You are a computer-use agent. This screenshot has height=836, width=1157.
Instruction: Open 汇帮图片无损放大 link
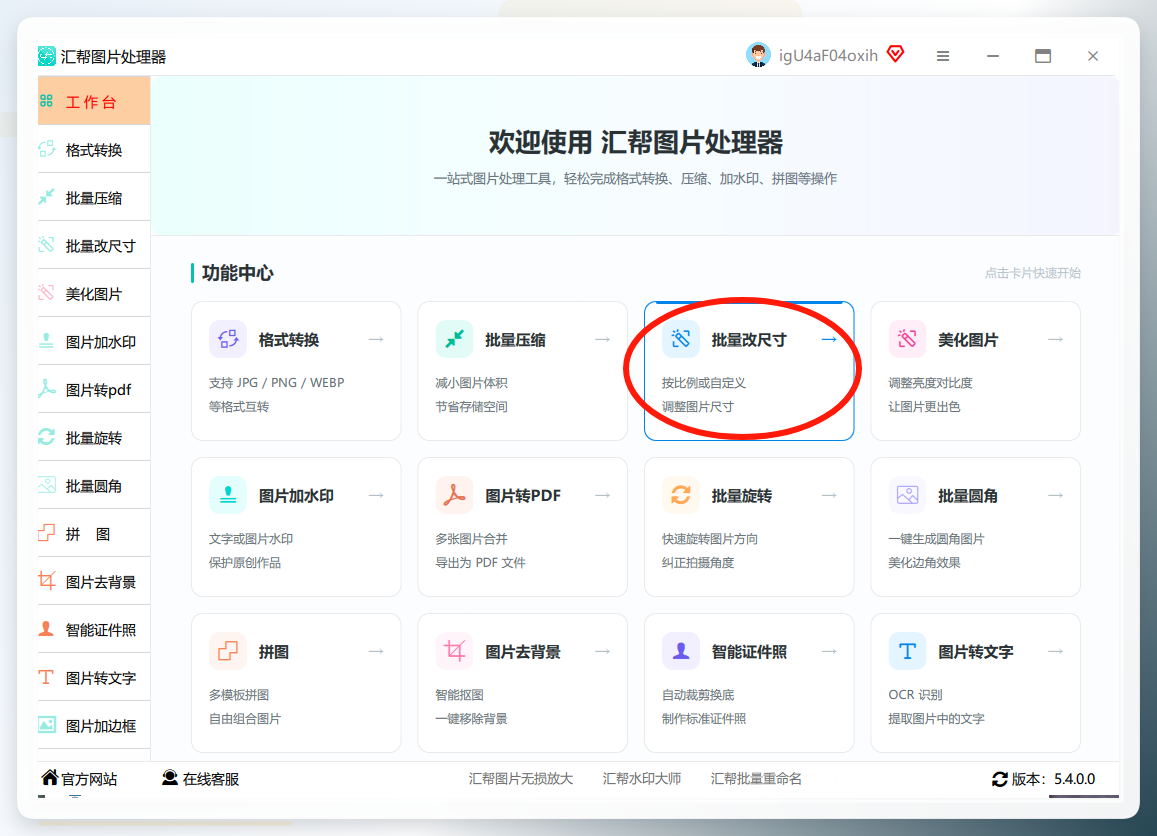(x=521, y=778)
